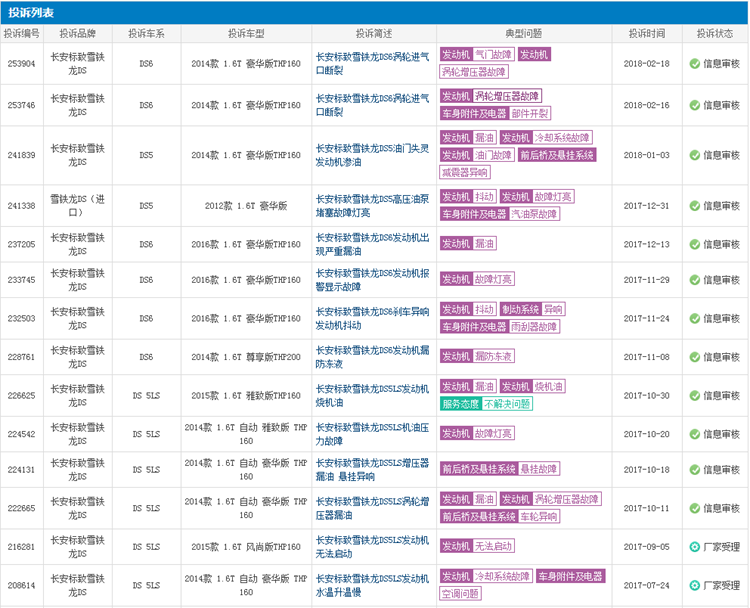Viewport: 750px width, 608px height.
Task: Click 车身附件及电器 汽油泵故障 tag
Action: 500,214
